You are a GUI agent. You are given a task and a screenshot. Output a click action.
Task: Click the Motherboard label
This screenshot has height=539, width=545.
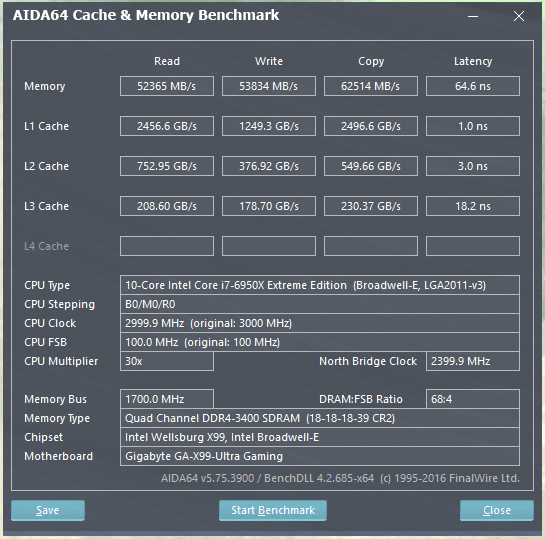[58, 456]
